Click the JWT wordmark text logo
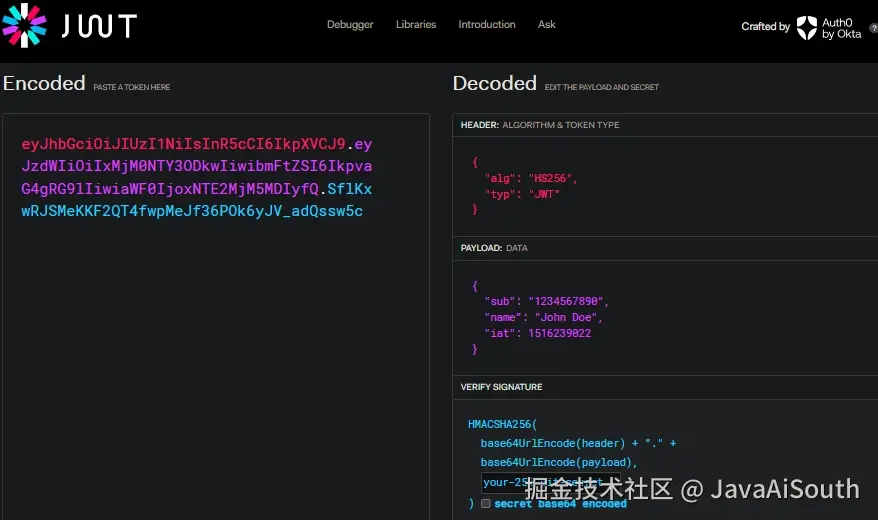 pos(99,26)
